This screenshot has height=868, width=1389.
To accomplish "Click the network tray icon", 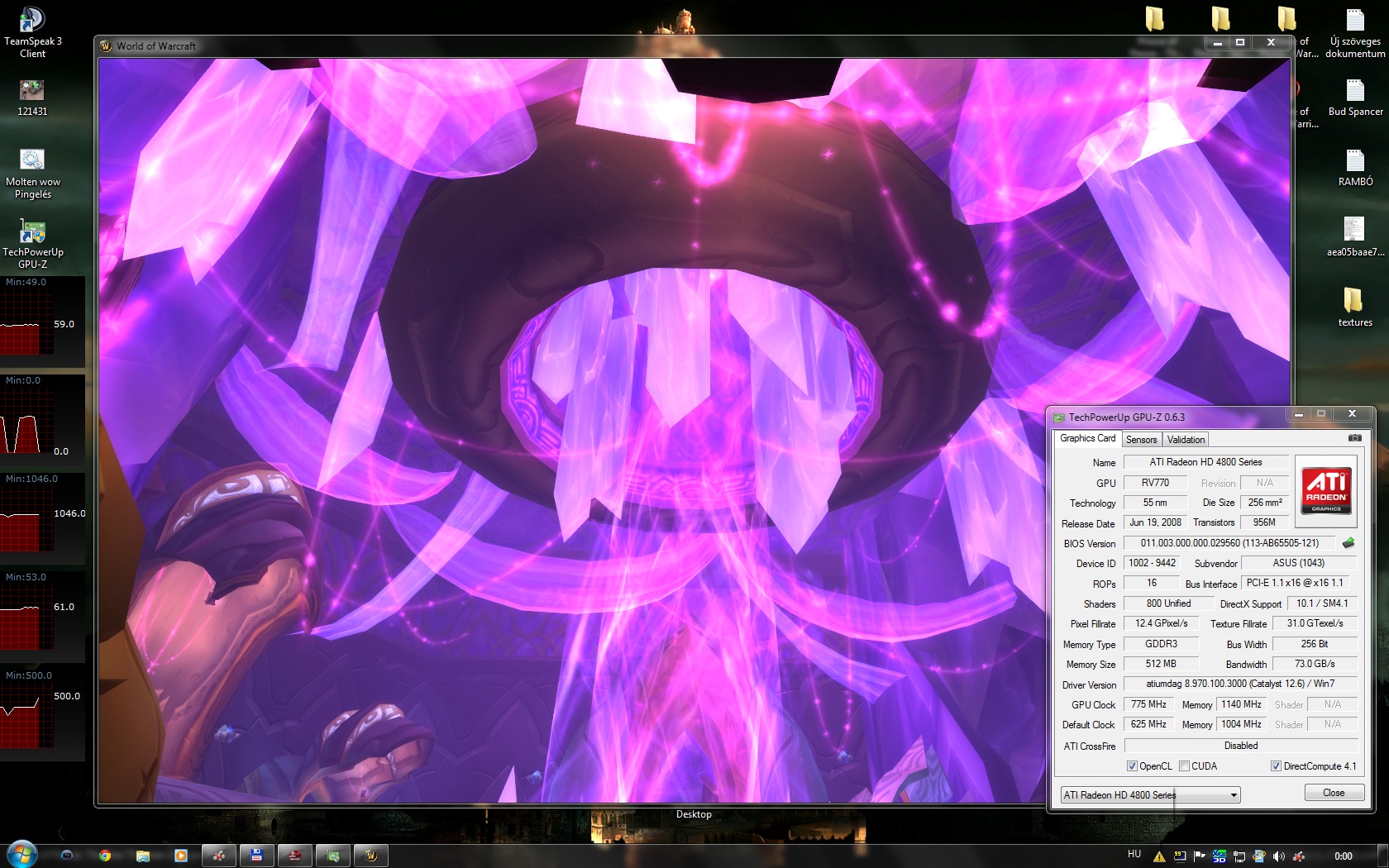I will [x=1239, y=856].
